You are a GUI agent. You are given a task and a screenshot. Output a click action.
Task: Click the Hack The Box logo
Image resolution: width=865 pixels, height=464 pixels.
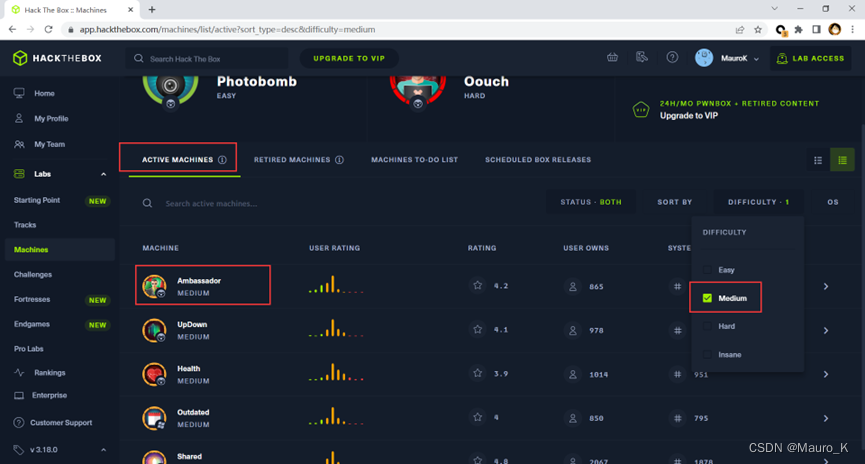pyautogui.click(x=57, y=58)
